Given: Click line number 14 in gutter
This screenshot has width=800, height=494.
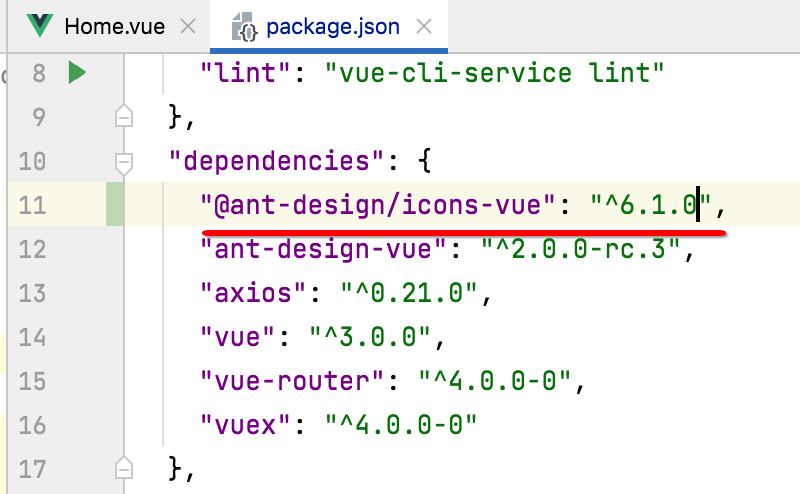Looking at the screenshot, I should click(x=32, y=337).
